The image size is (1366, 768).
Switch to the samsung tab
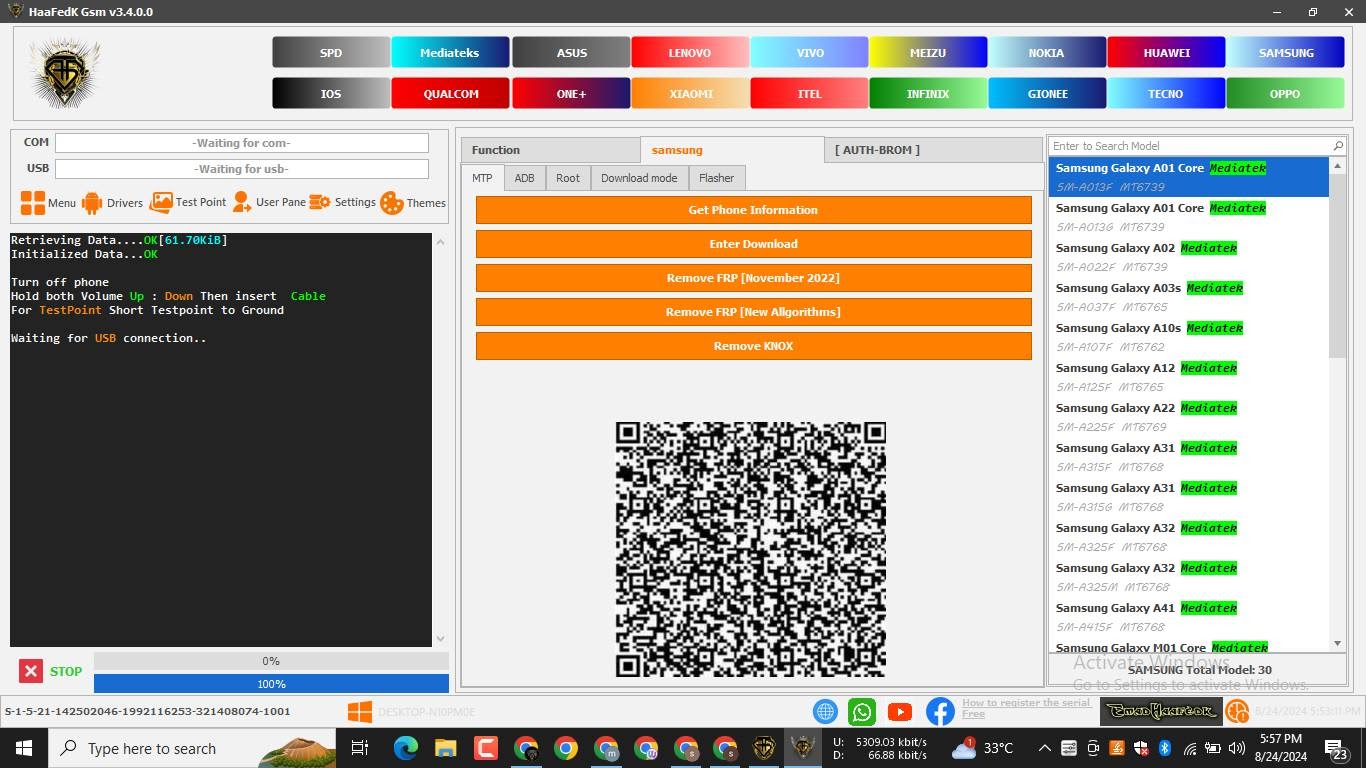pyautogui.click(x=732, y=150)
